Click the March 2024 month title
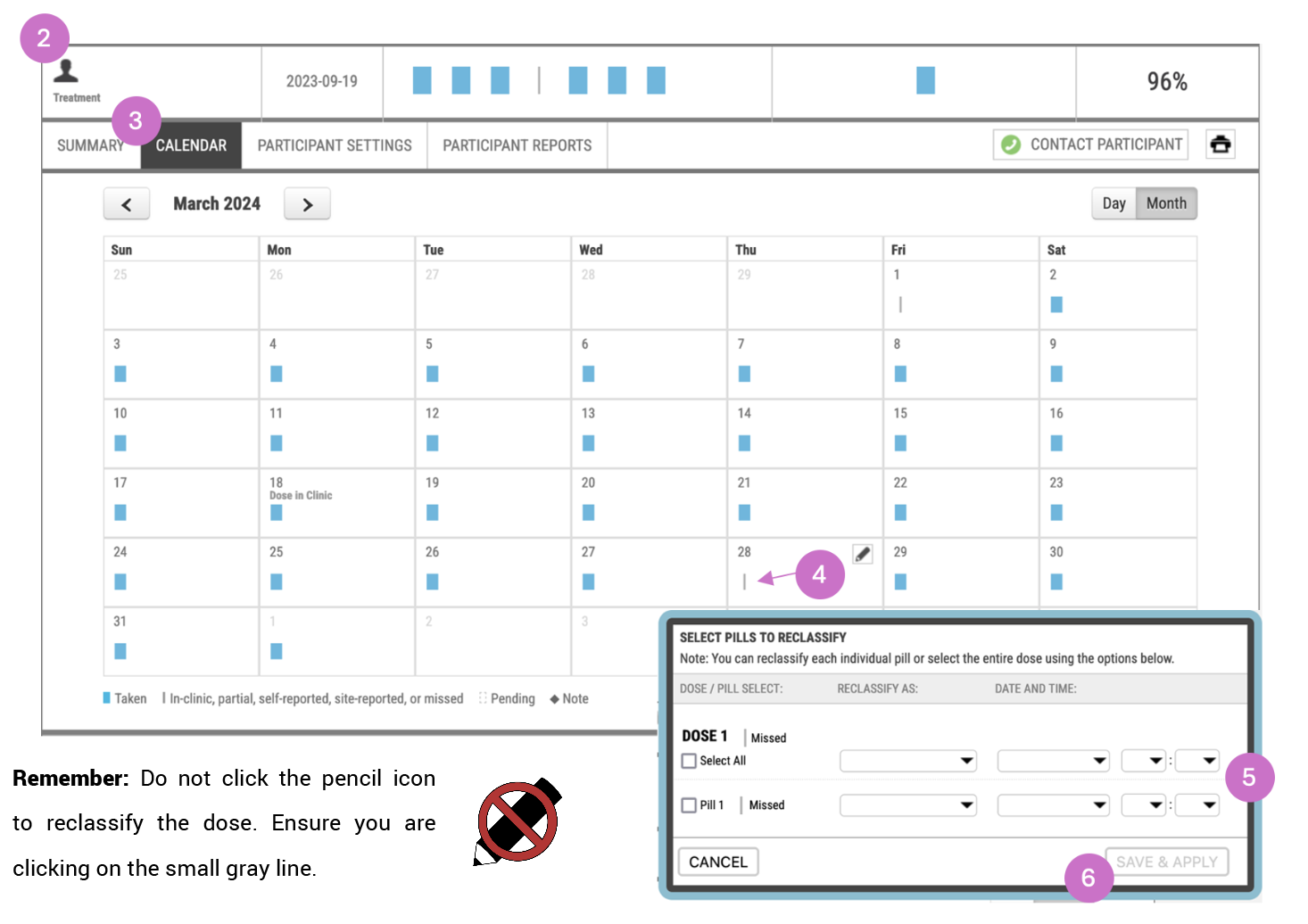 (x=217, y=203)
